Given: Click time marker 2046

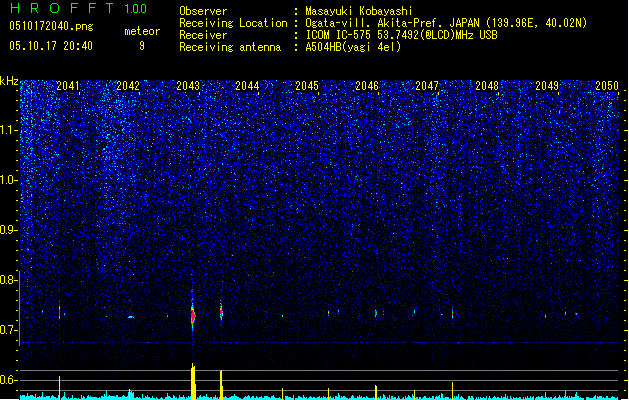Looking at the screenshot, I should point(367,86).
